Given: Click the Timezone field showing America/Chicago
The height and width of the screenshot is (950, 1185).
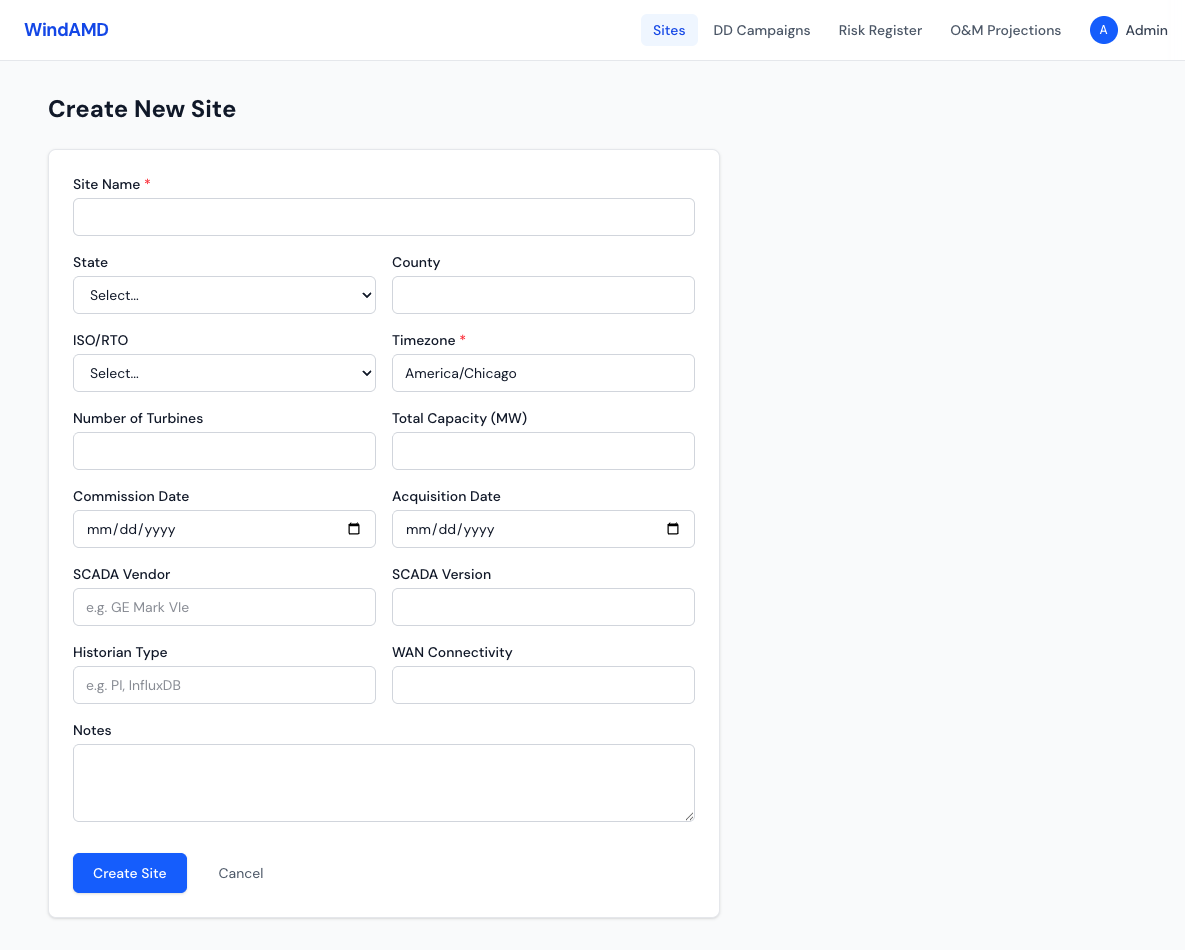Looking at the screenshot, I should [543, 373].
